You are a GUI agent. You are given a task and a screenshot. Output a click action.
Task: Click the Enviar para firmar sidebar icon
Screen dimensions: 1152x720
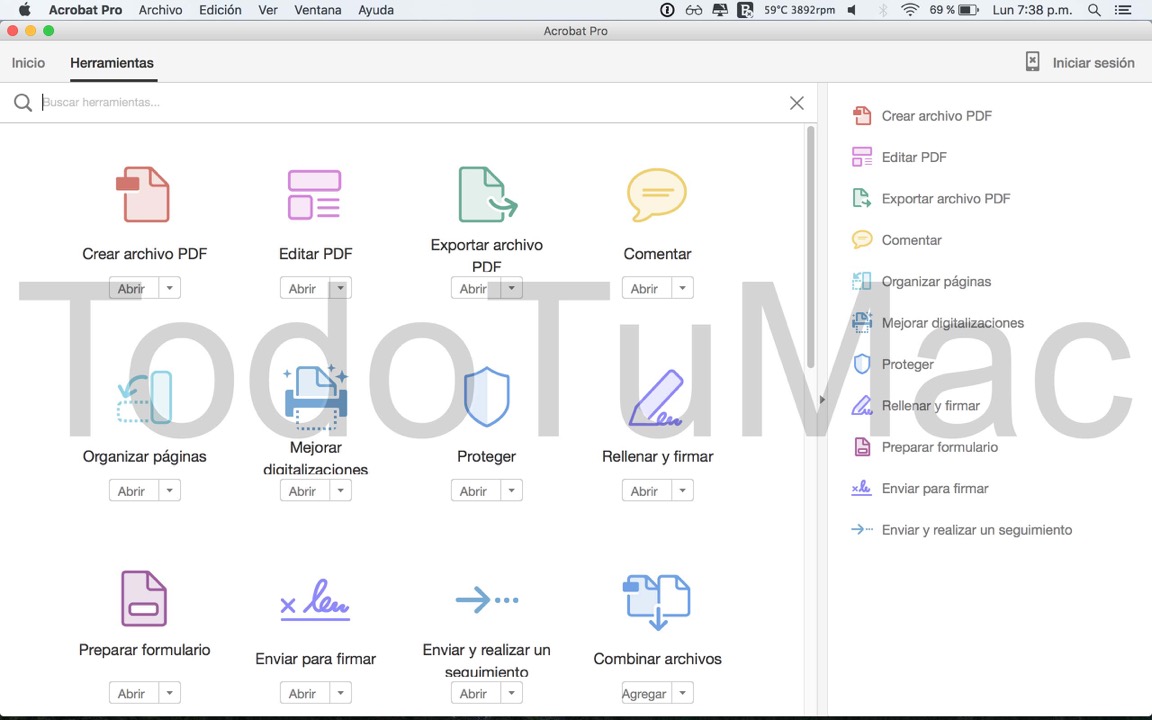tap(861, 488)
